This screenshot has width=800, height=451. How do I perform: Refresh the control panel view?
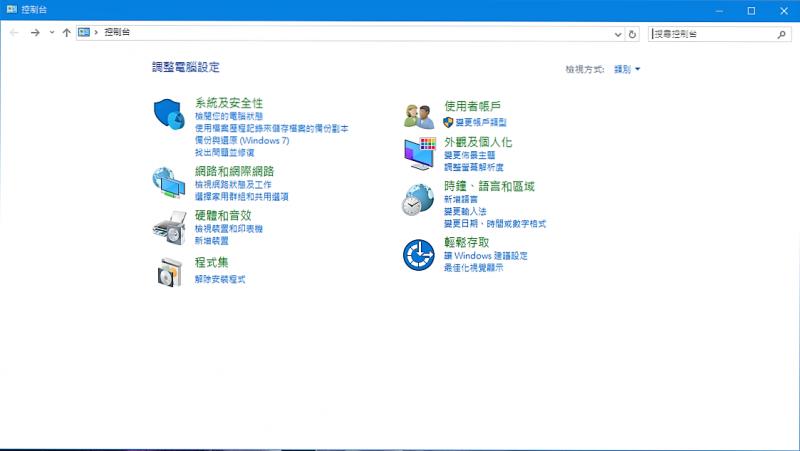(x=632, y=34)
